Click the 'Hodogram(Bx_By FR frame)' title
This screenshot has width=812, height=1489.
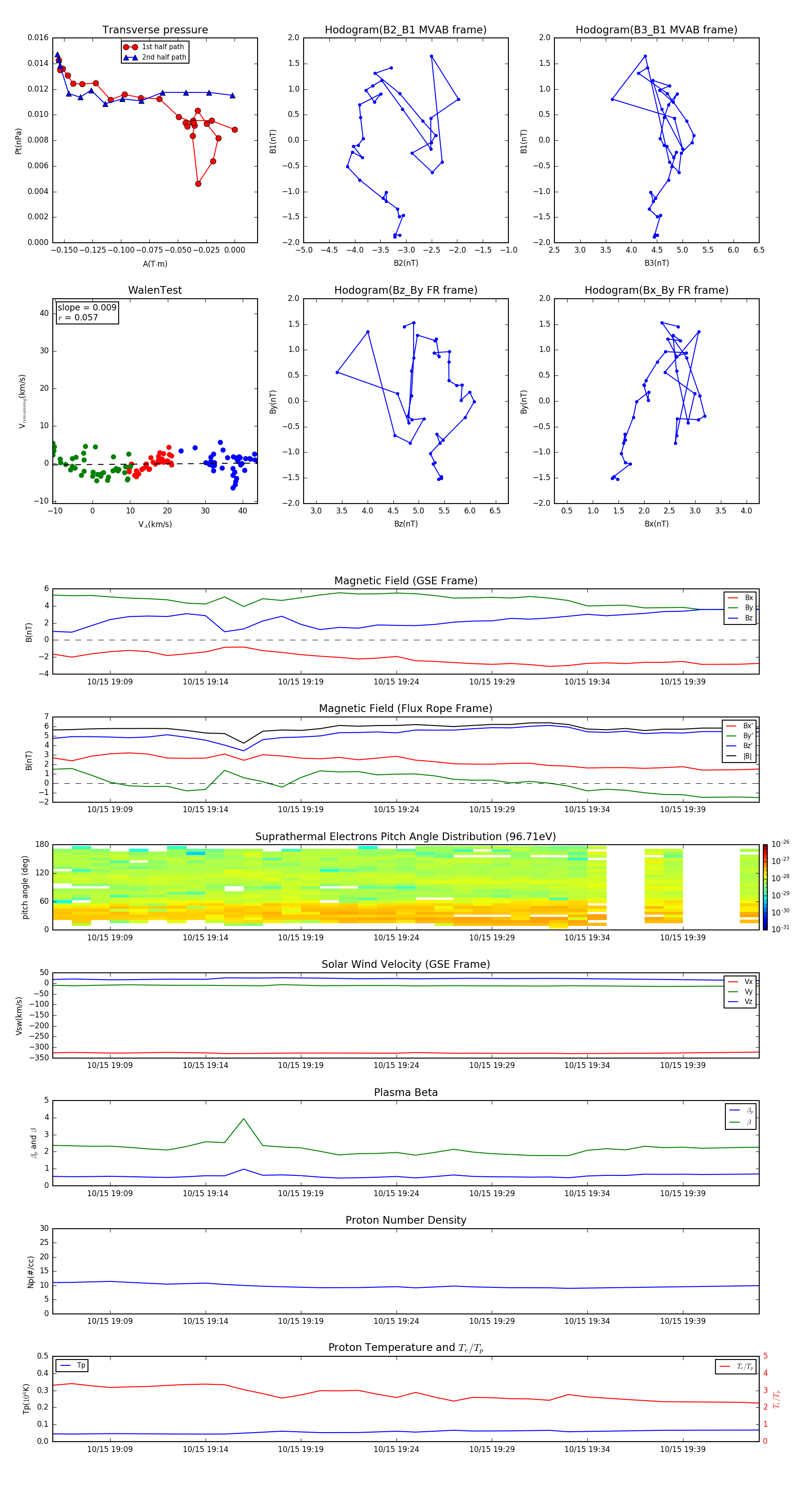point(656,290)
